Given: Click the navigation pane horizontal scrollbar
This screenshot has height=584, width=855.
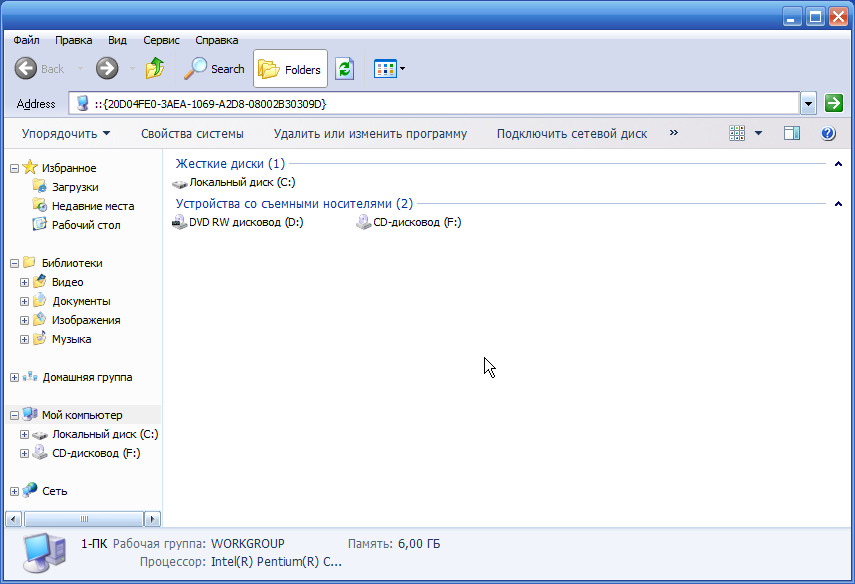Looking at the screenshot, I should (83, 519).
